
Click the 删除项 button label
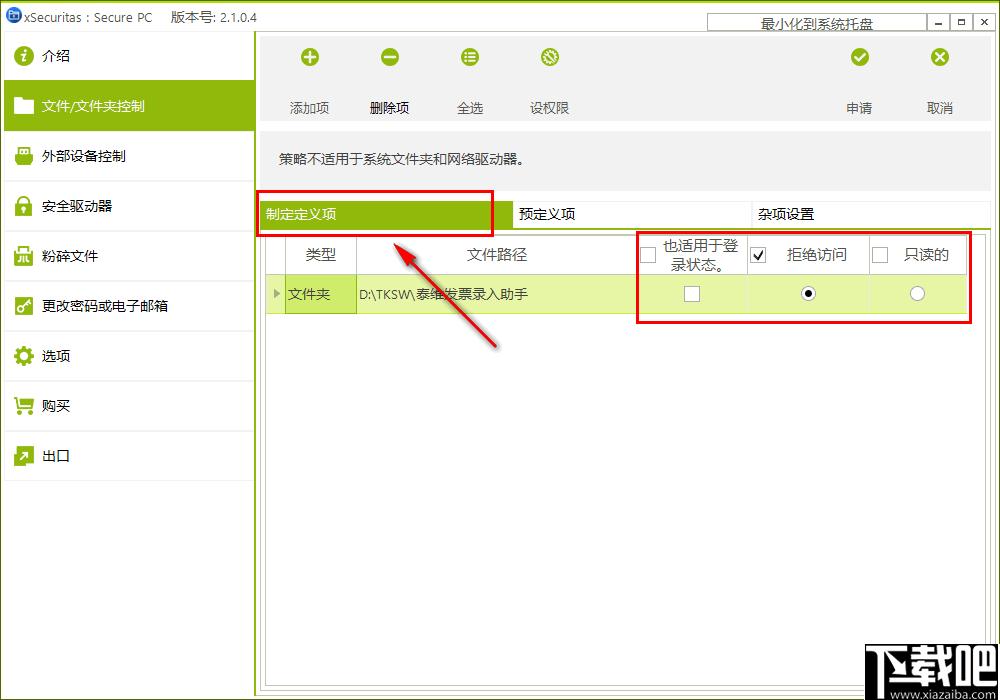(x=390, y=108)
